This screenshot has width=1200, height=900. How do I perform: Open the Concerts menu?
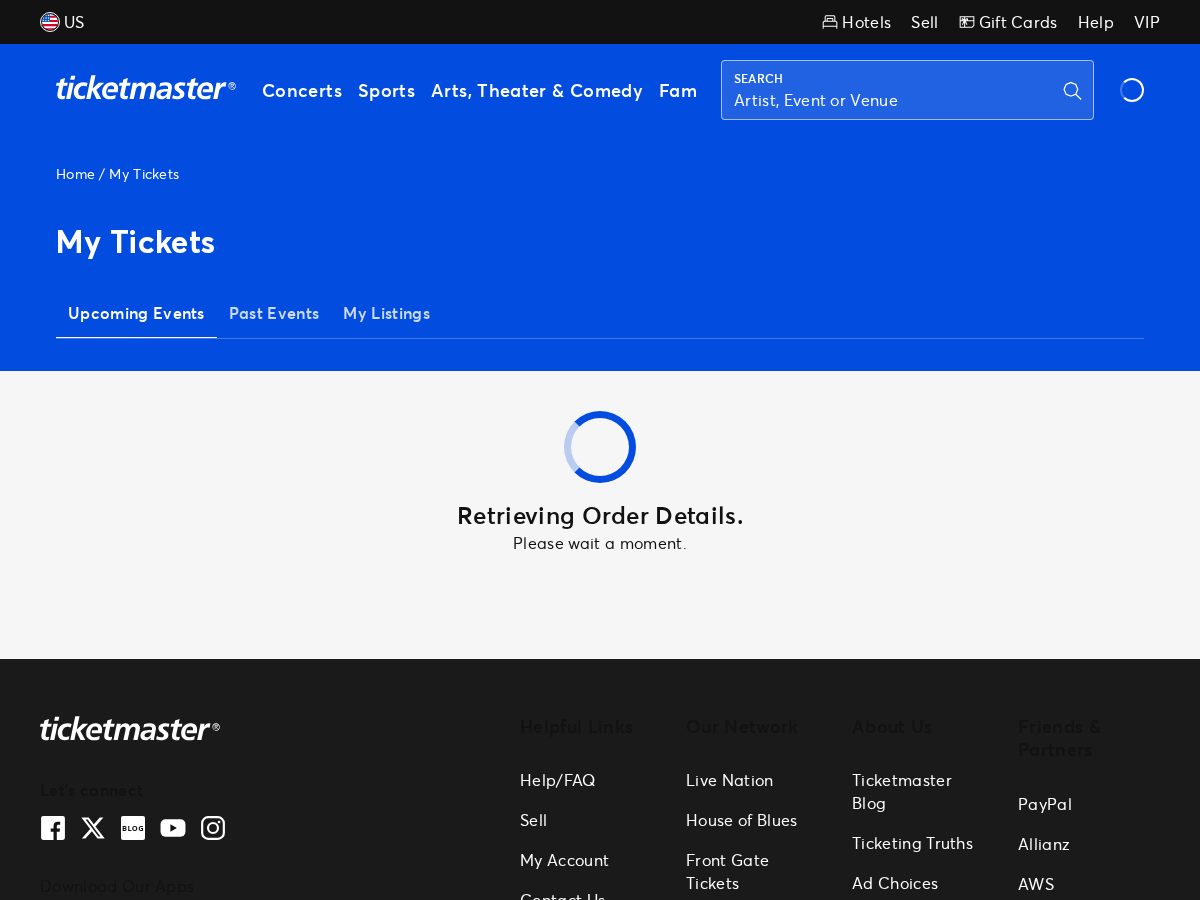[x=302, y=91]
